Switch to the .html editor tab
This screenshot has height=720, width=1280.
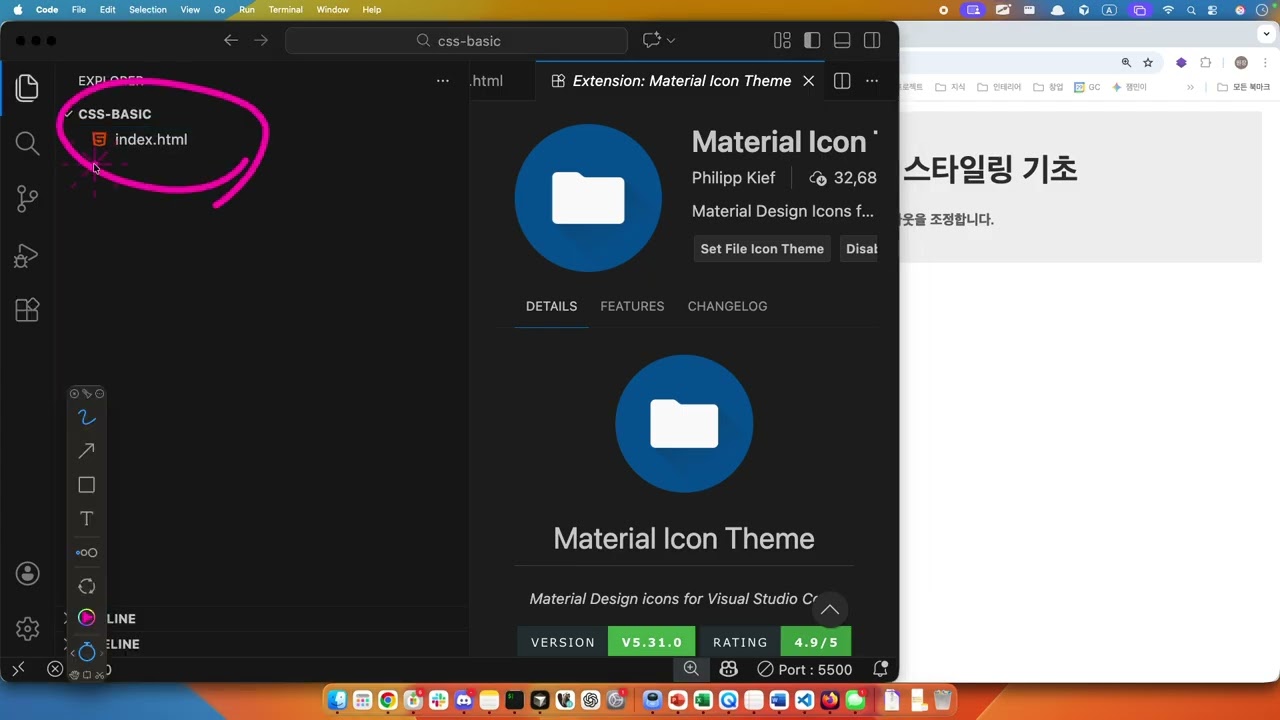[x=487, y=81]
